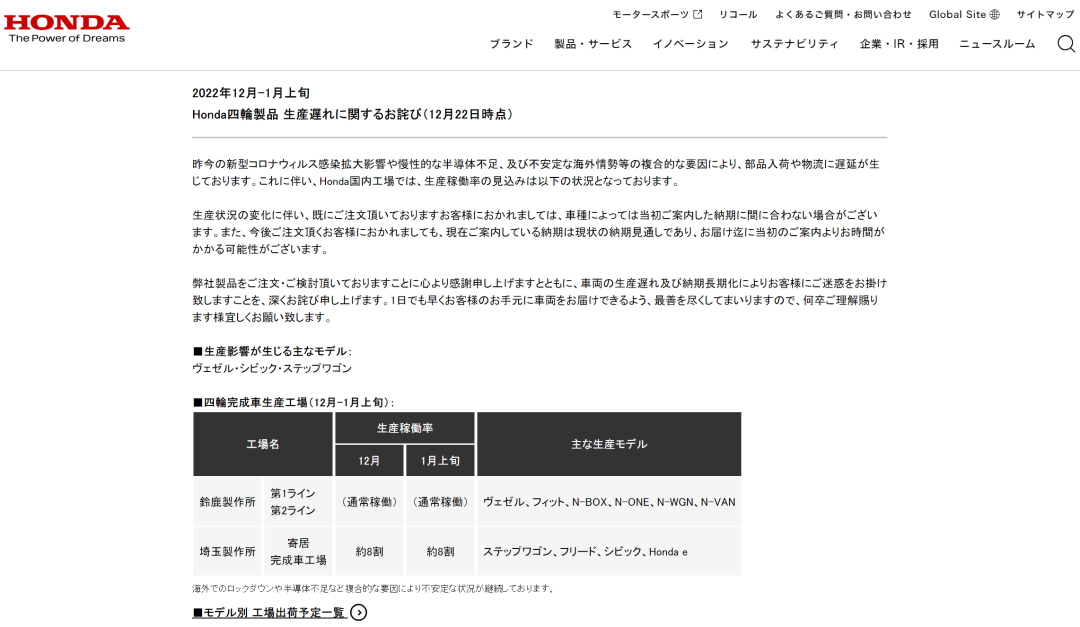The height and width of the screenshot is (627, 1080).
Task: Click the 鈴鹿製作所 cell
Action: click(x=228, y=502)
